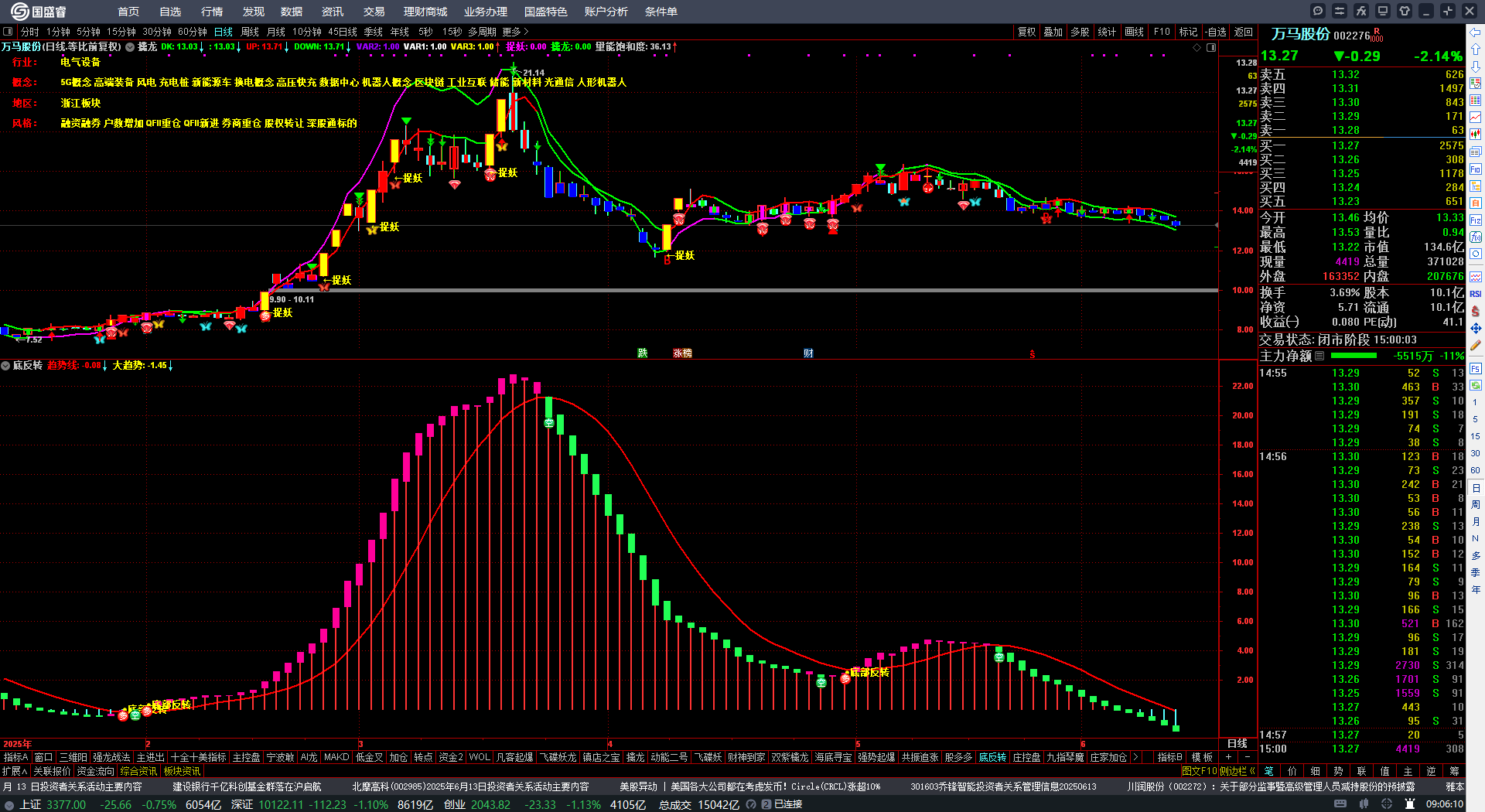The width and height of the screenshot is (1485, 812).
Task: Open the 交易 menu
Action: tap(374, 12)
